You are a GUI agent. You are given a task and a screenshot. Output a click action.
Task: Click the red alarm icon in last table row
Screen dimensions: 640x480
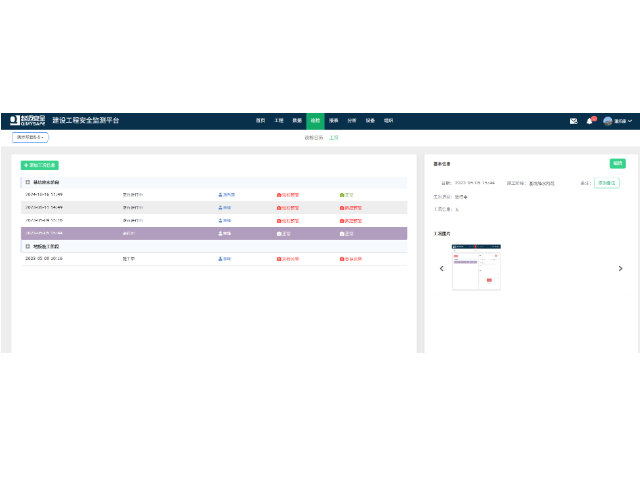tap(279, 258)
